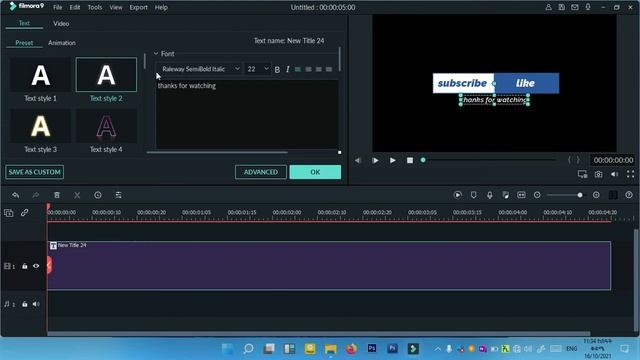Viewport: 640px width, 360px height.
Task: Open the Export menu
Action: pyautogui.click(x=138, y=7)
